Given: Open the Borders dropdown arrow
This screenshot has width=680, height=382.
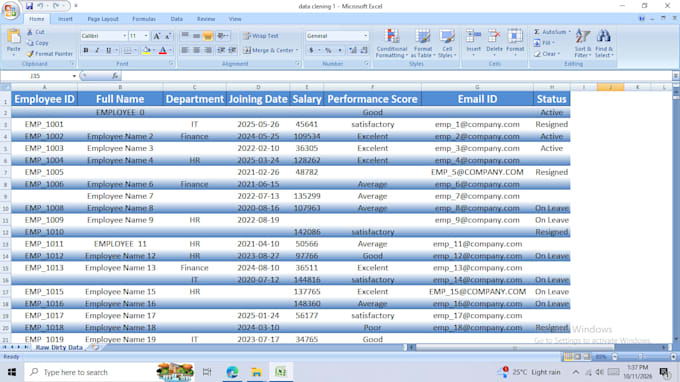Looking at the screenshot, I should coord(135,51).
